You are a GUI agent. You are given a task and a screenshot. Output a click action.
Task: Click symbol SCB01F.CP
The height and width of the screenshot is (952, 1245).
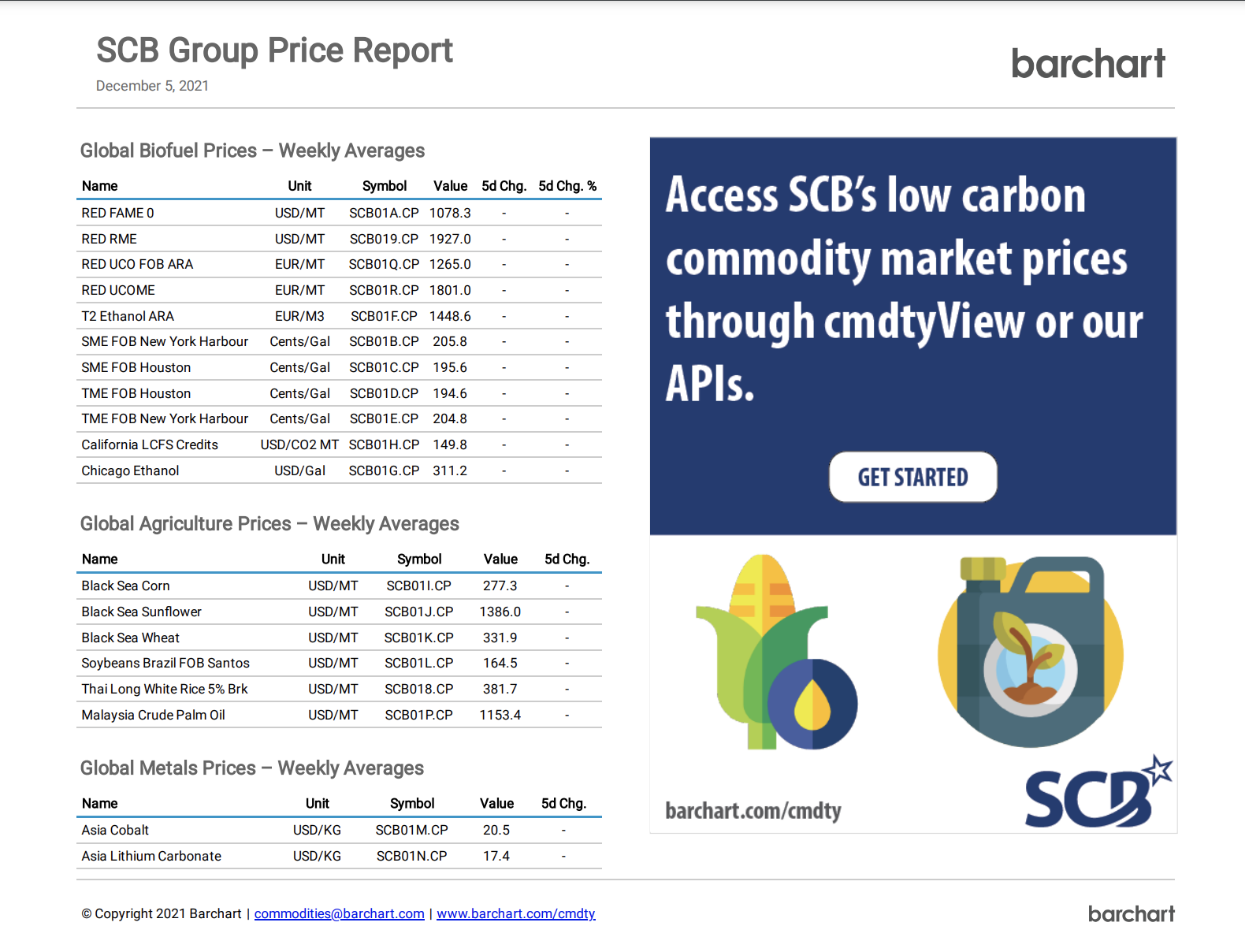[x=384, y=316]
